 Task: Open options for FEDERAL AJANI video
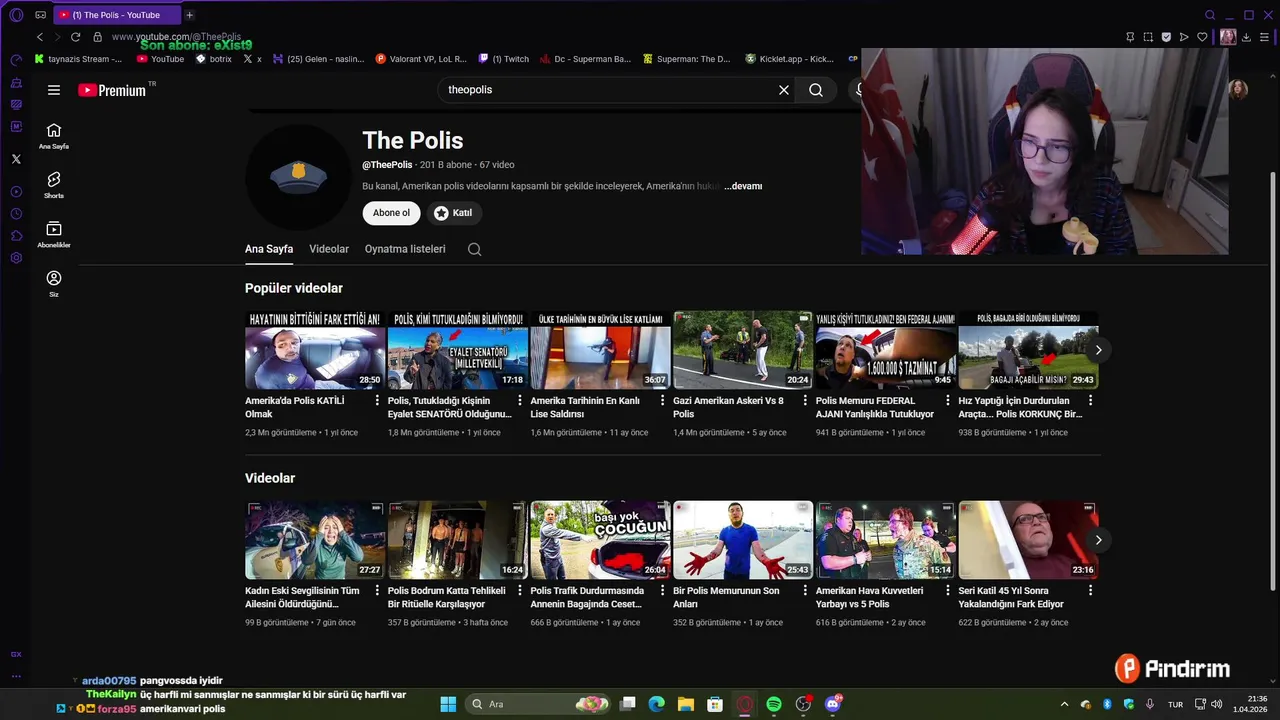tap(948, 401)
